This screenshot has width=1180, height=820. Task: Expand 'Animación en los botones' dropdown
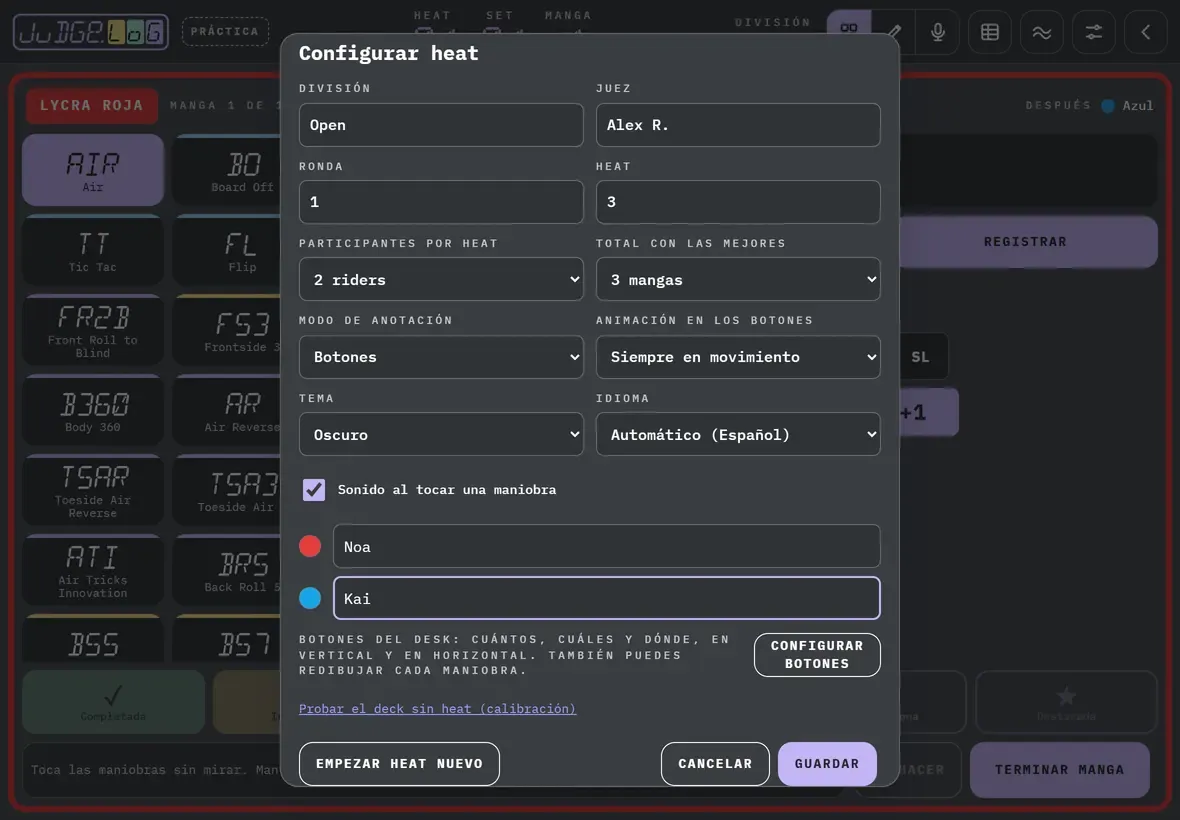[x=738, y=357]
